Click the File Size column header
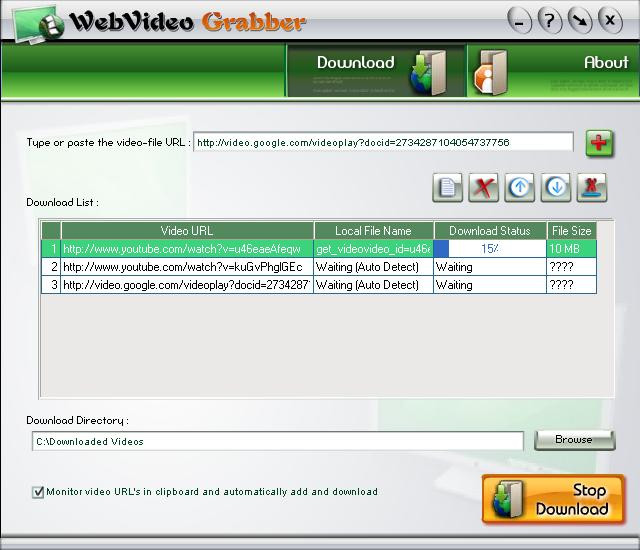Image resolution: width=640 pixels, height=550 pixels. pyautogui.click(x=571, y=231)
